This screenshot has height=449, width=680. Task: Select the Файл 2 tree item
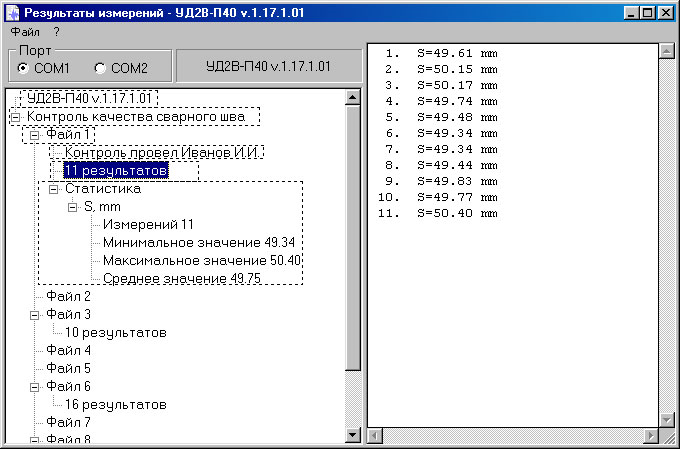point(69,296)
